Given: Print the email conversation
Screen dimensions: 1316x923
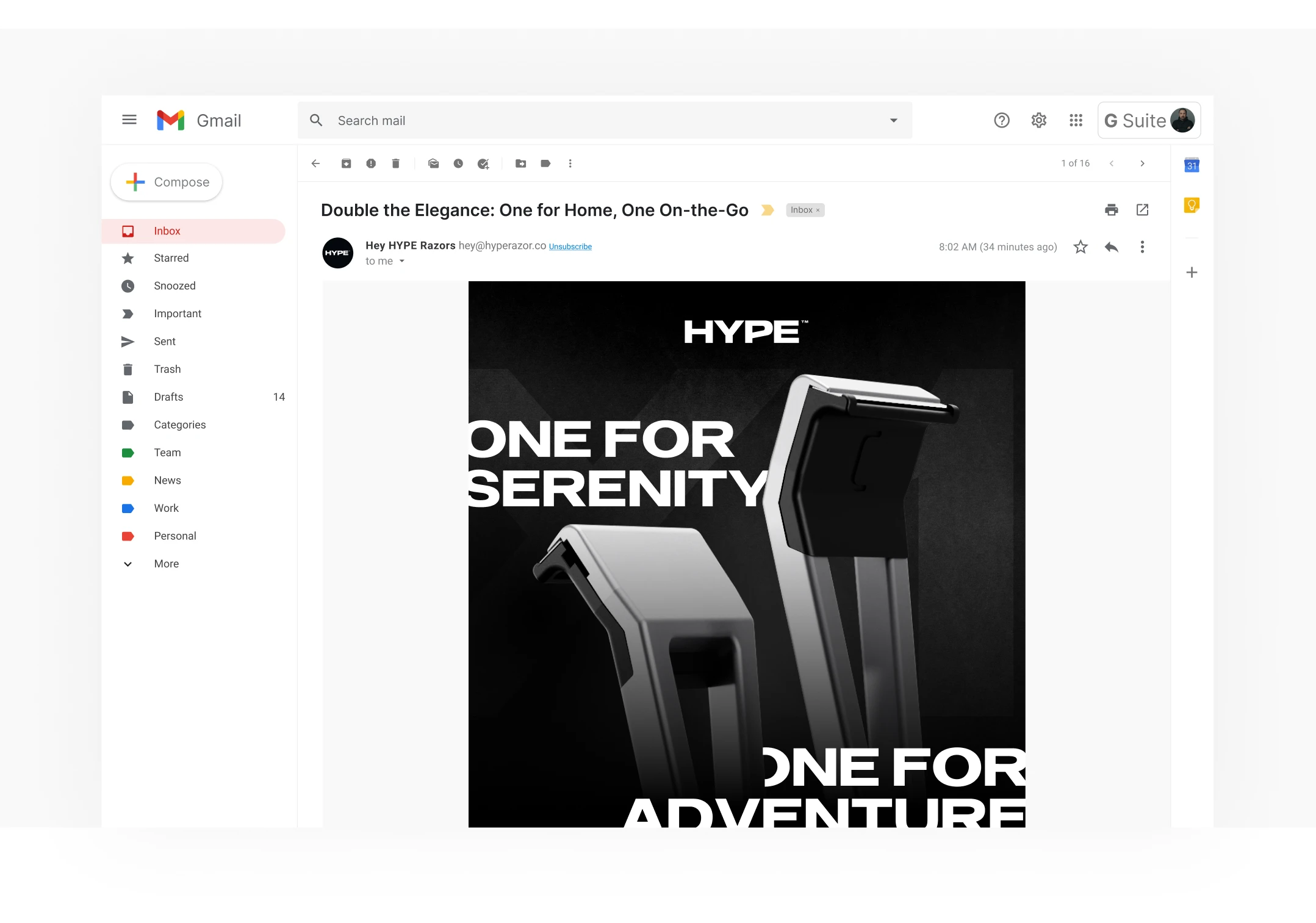Looking at the screenshot, I should point(1112,210).
